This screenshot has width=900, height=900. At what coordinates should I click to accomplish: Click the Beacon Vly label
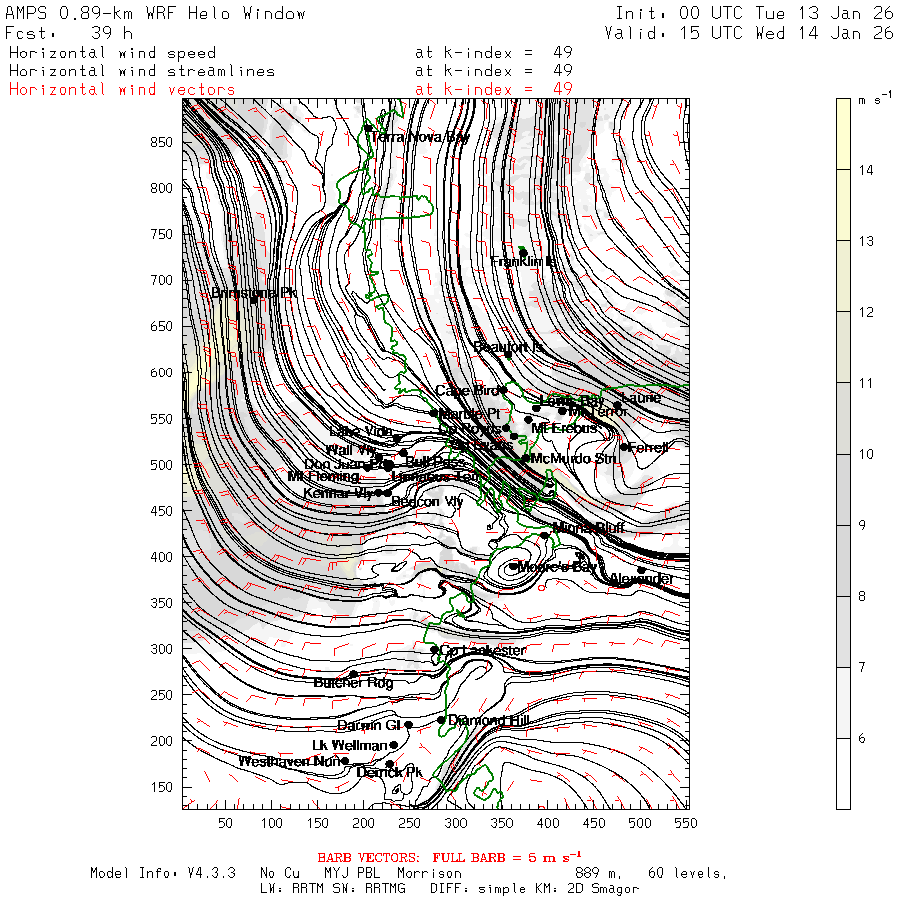(427, 502)
